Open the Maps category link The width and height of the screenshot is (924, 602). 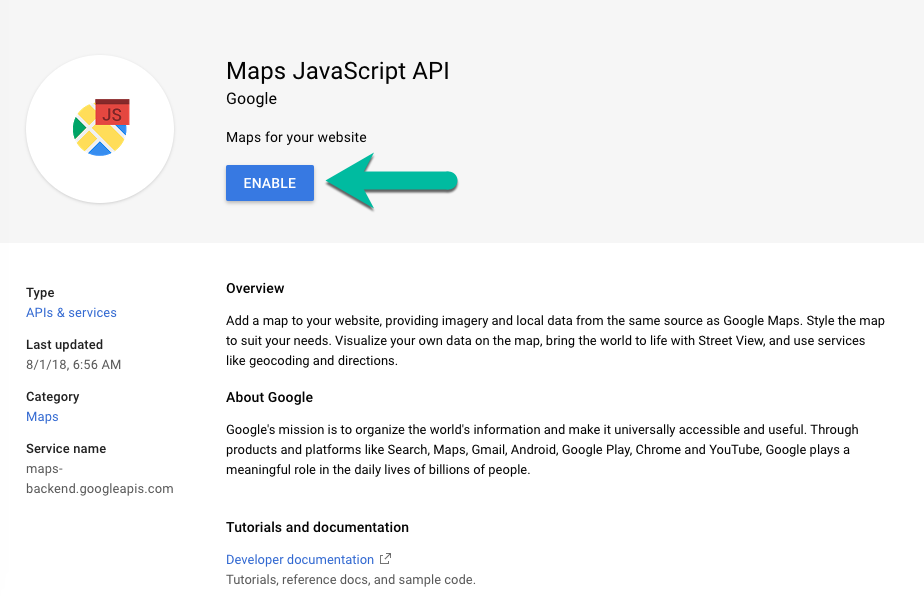tap(42, 416)
